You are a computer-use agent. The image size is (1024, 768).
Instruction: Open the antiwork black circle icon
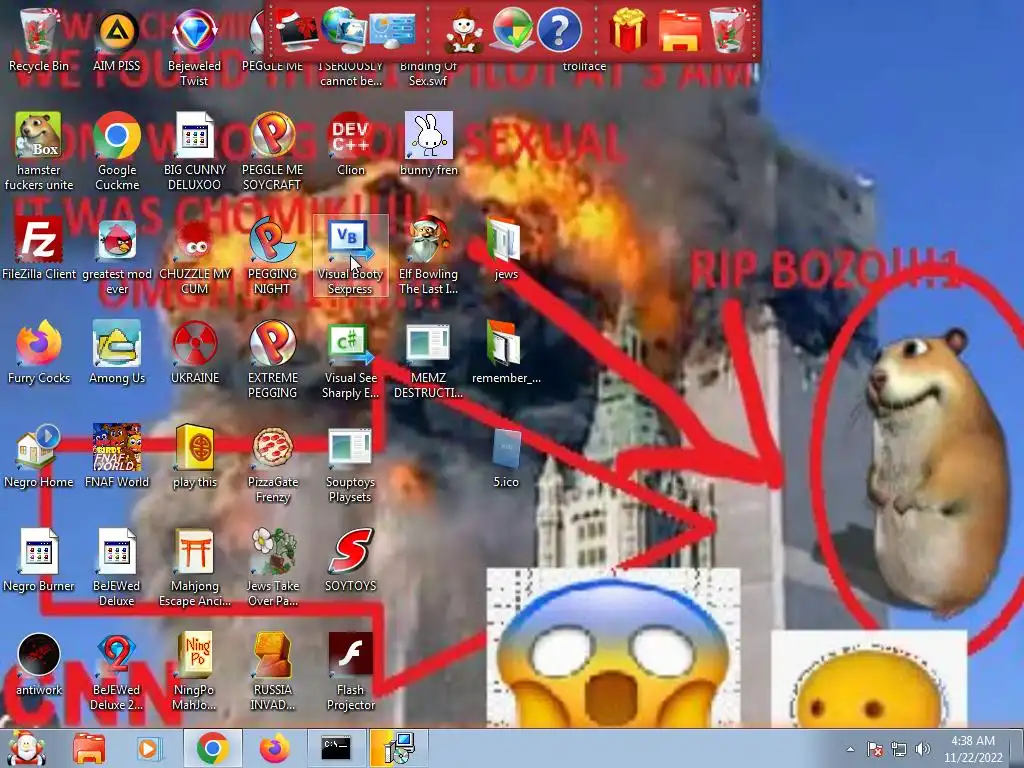(39, 664)
